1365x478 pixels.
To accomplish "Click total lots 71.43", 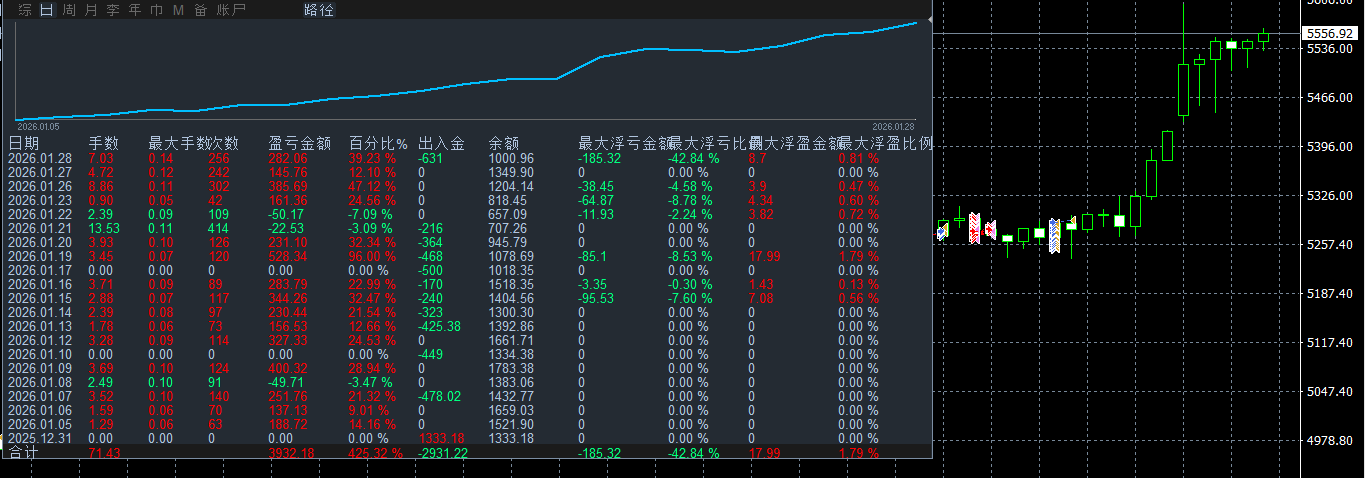I will pyautogui.click(x=105, y=453).
